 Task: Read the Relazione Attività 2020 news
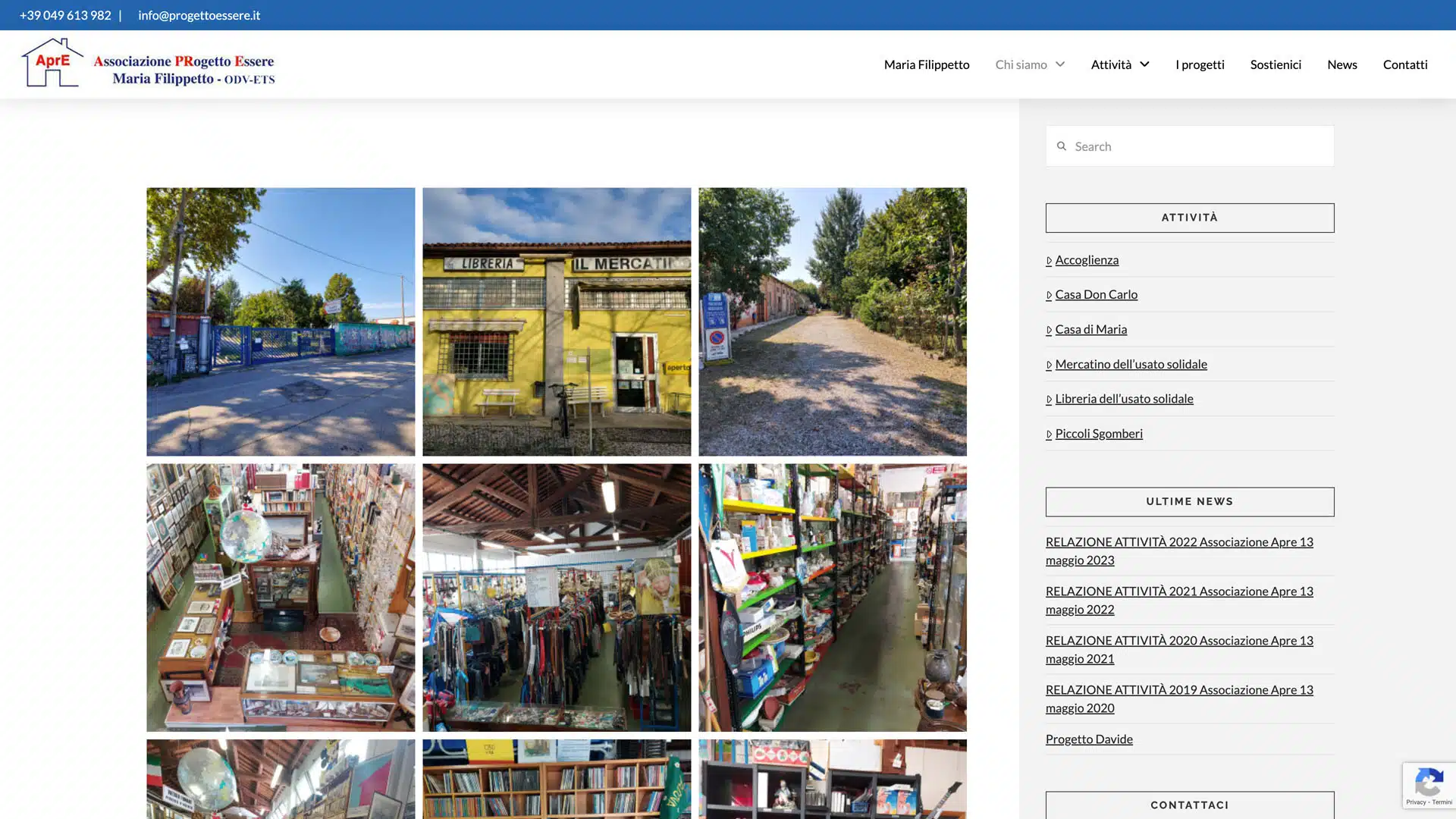1179,650
